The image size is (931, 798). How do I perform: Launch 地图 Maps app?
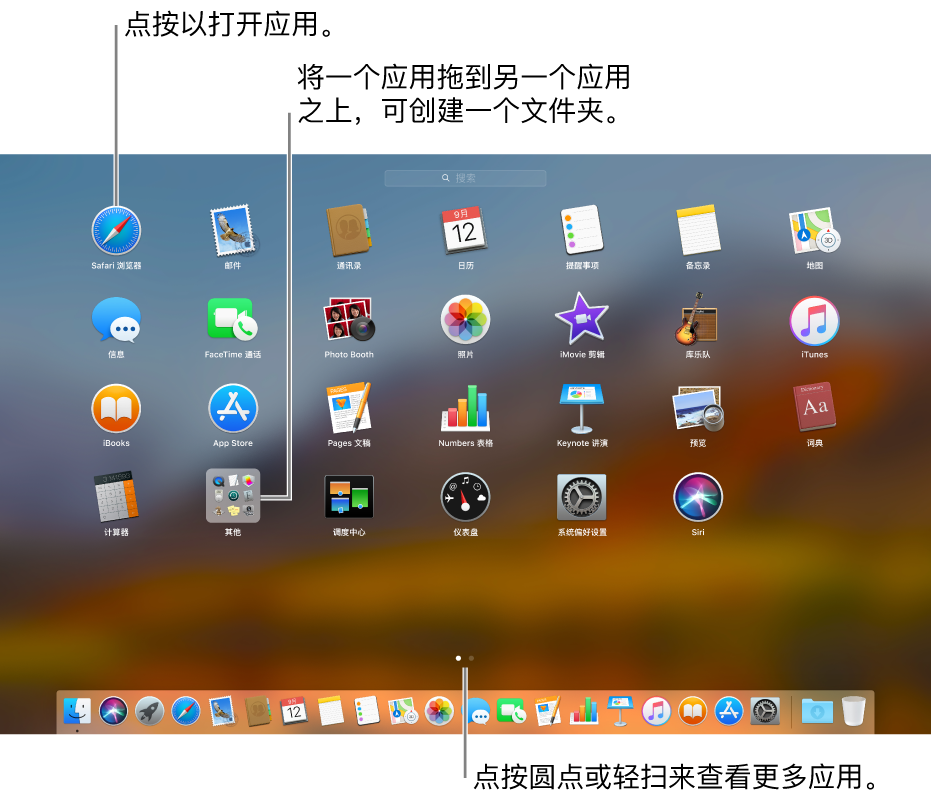[814, 231]
